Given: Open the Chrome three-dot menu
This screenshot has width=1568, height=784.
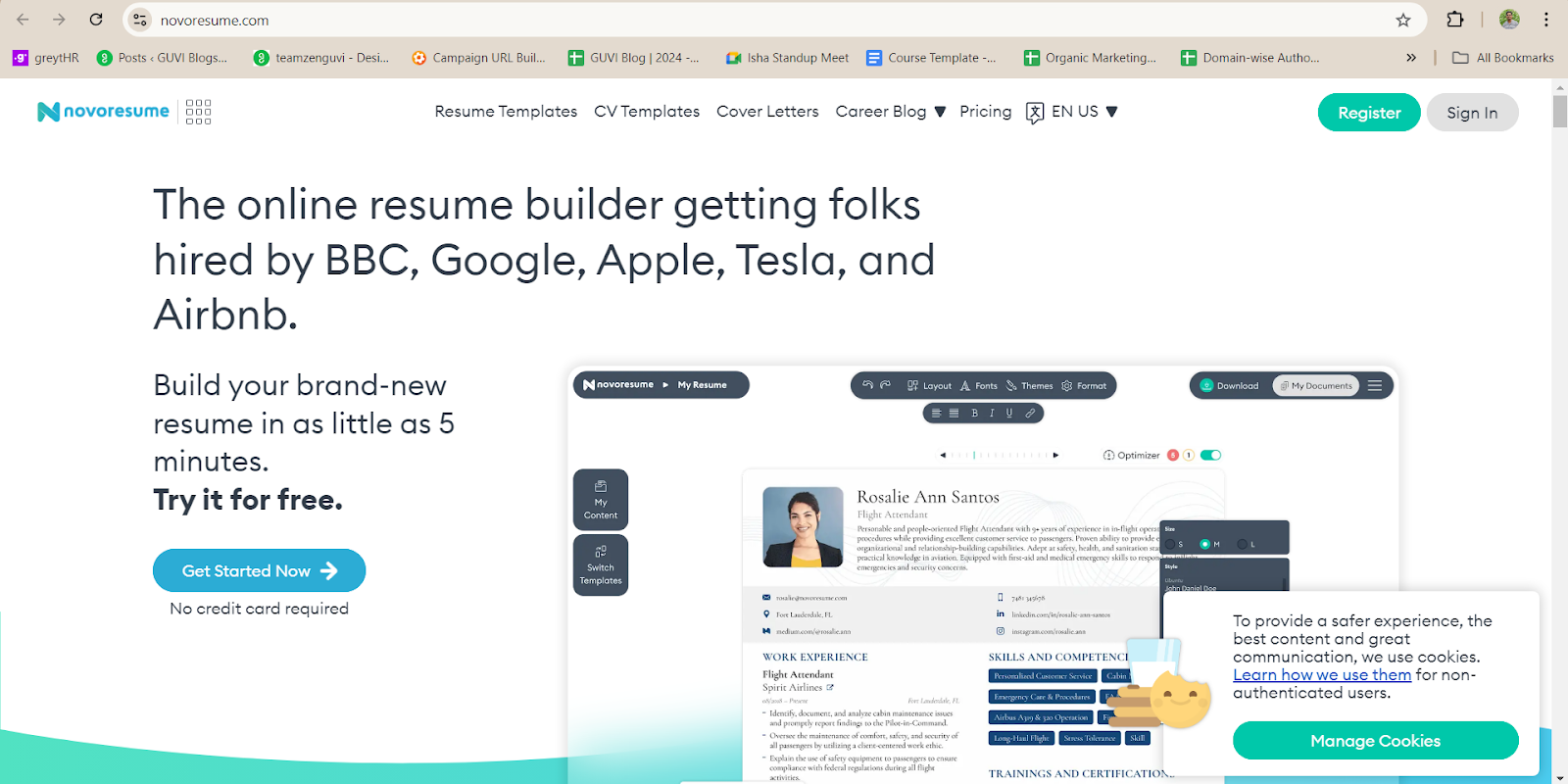Looking at the screenshot, I should pyautogui.click(x=1546, y=20).
